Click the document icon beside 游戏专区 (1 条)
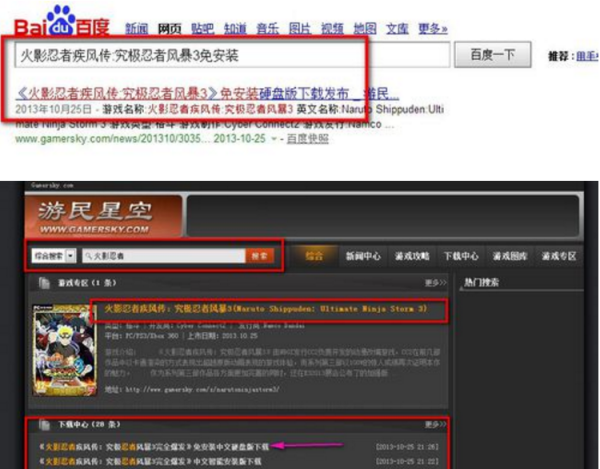Viewport: 600px width, 469px height. click(44, 283)
